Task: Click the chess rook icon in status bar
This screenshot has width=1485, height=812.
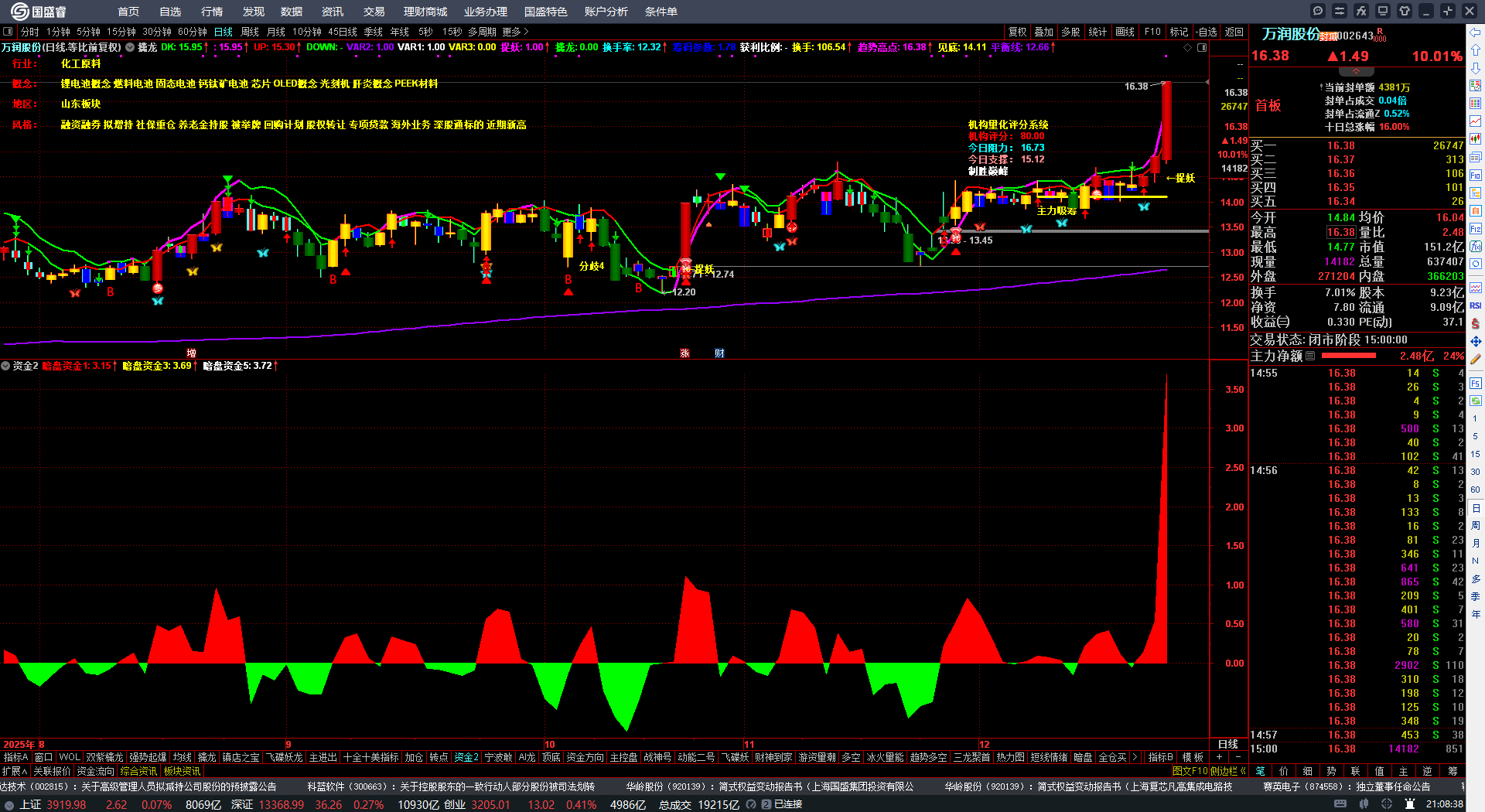Action: tap(1410, 804)
